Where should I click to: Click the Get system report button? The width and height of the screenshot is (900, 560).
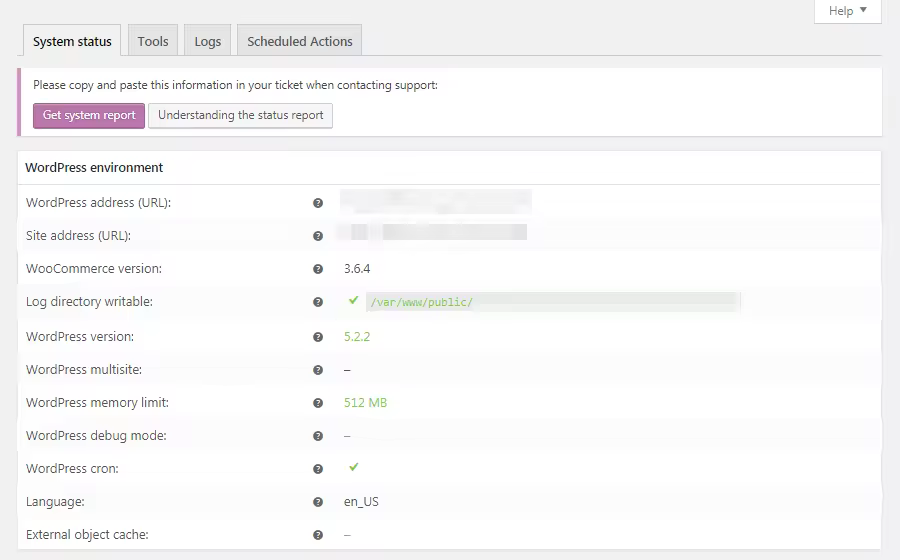89,115
